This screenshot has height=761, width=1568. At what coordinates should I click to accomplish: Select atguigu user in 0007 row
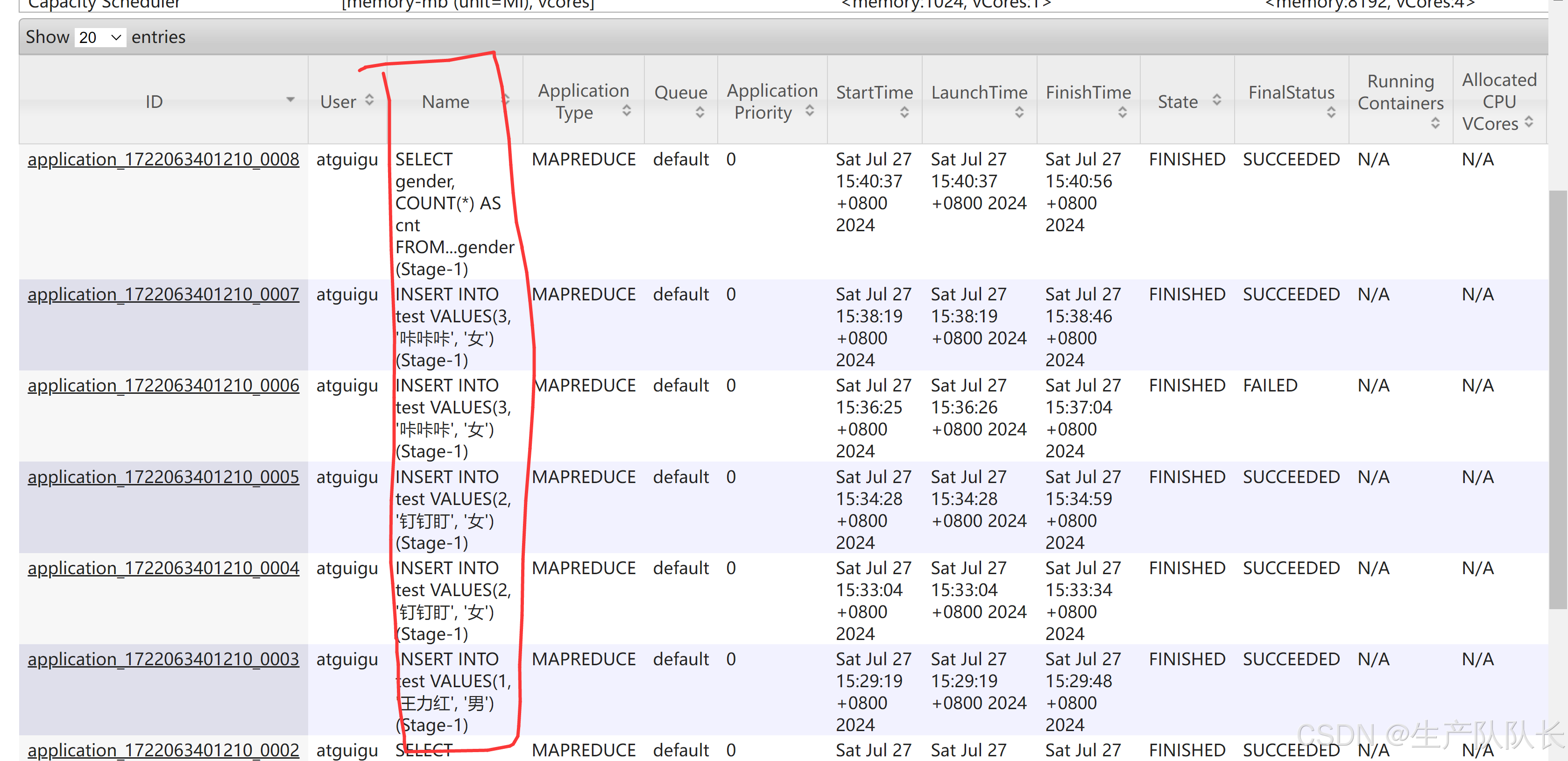tap(347, 296)
